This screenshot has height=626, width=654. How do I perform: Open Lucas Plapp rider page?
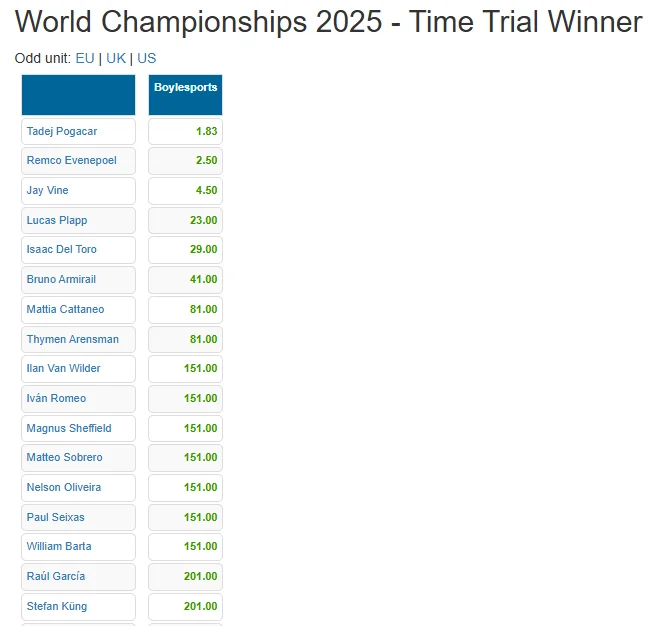(x=57, y=220)
